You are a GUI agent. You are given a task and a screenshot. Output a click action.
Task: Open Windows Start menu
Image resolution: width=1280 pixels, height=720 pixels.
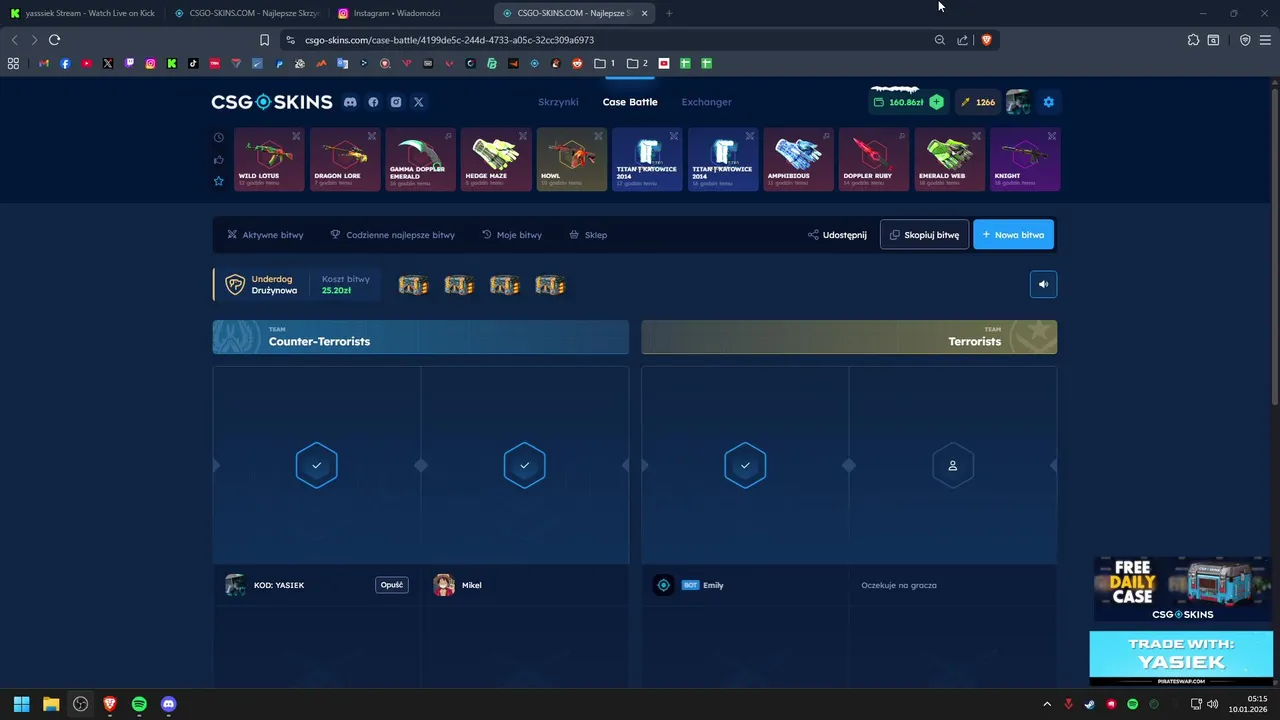pyautogui.click(x=21, y=704)
